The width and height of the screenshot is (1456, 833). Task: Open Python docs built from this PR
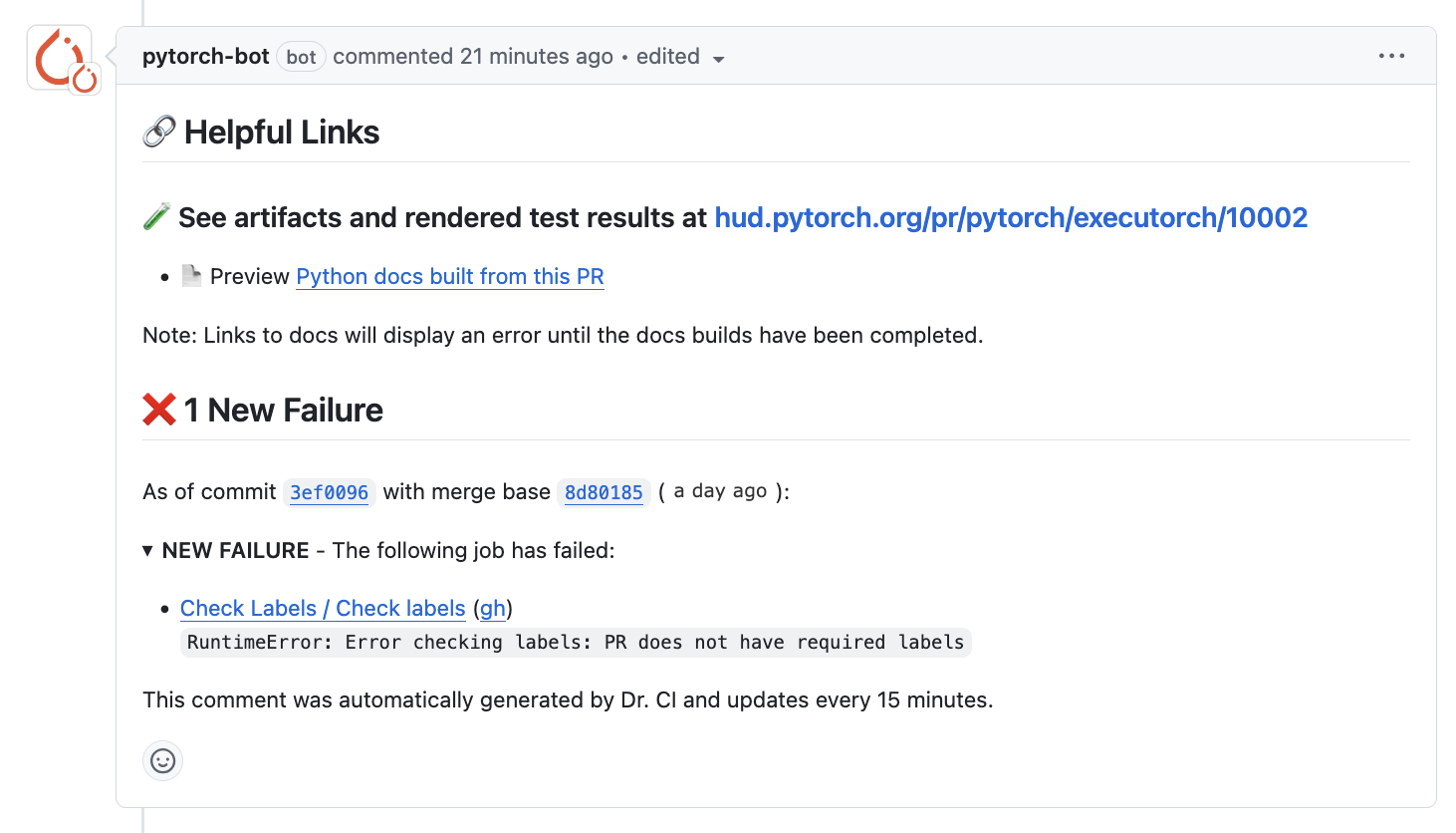tap(450, 276)
